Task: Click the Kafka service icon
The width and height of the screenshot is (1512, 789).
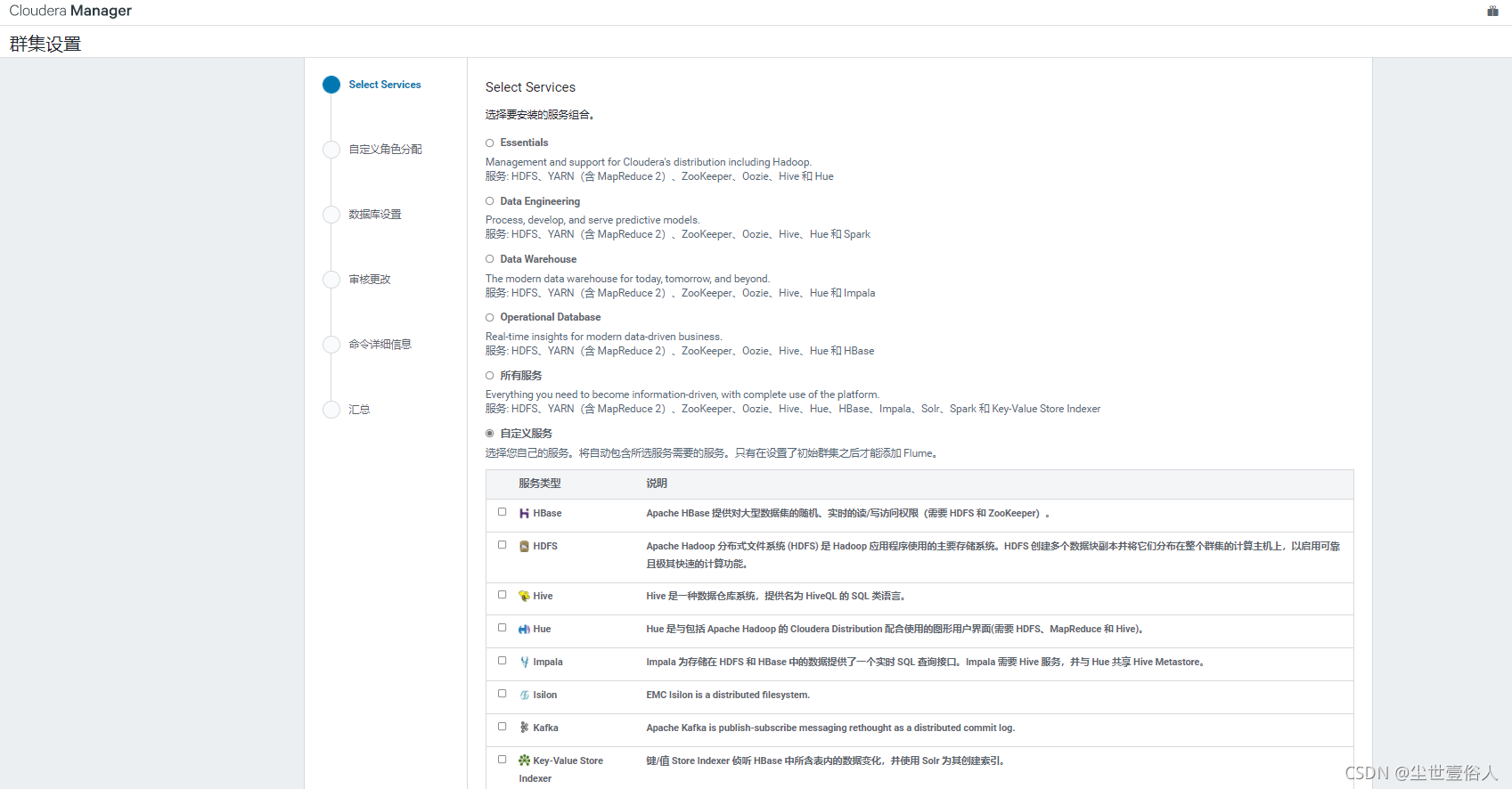Action: coord(524,728)
